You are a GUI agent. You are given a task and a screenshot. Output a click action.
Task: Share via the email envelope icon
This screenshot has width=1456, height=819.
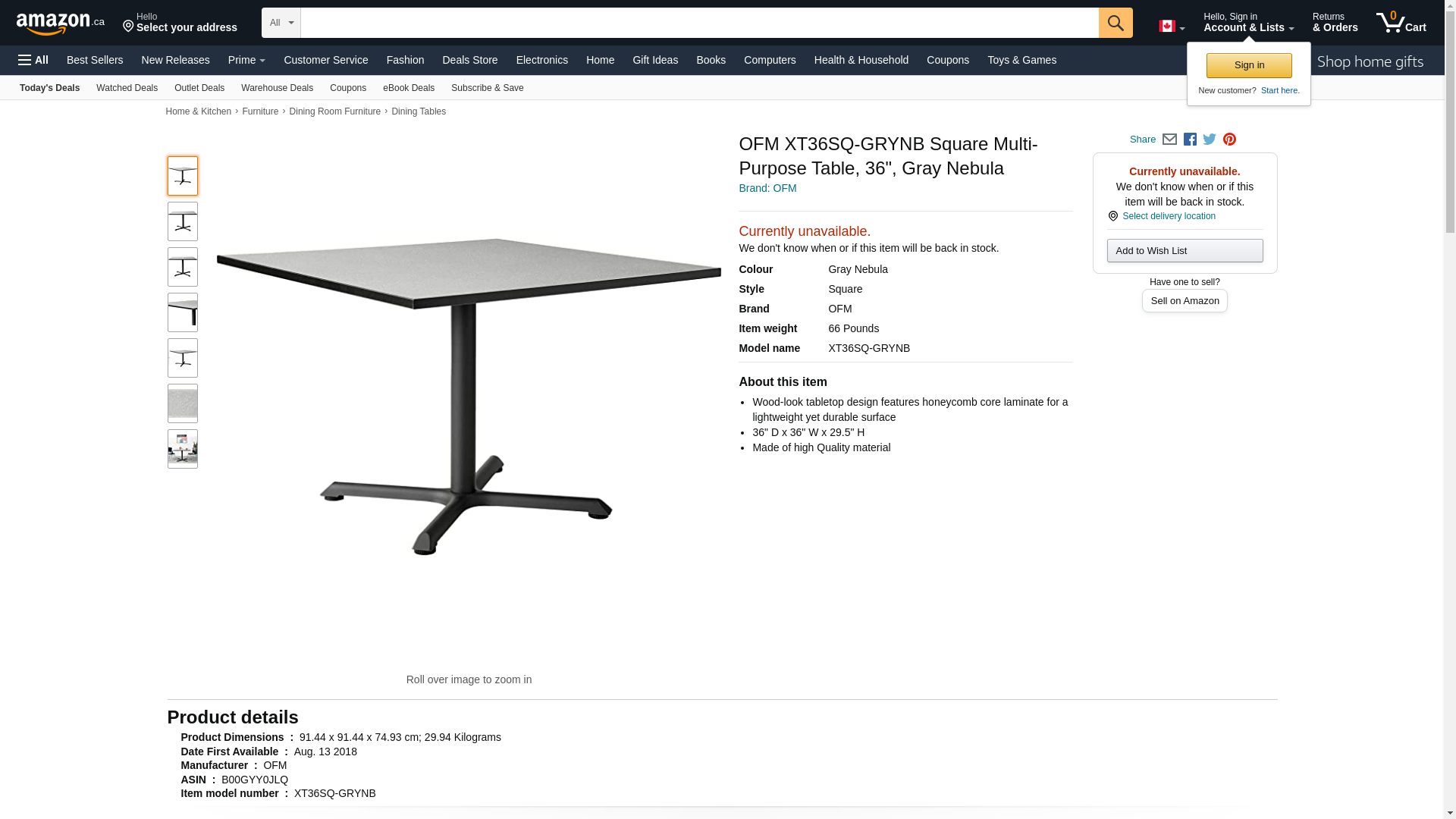(x=1169, y=140)
